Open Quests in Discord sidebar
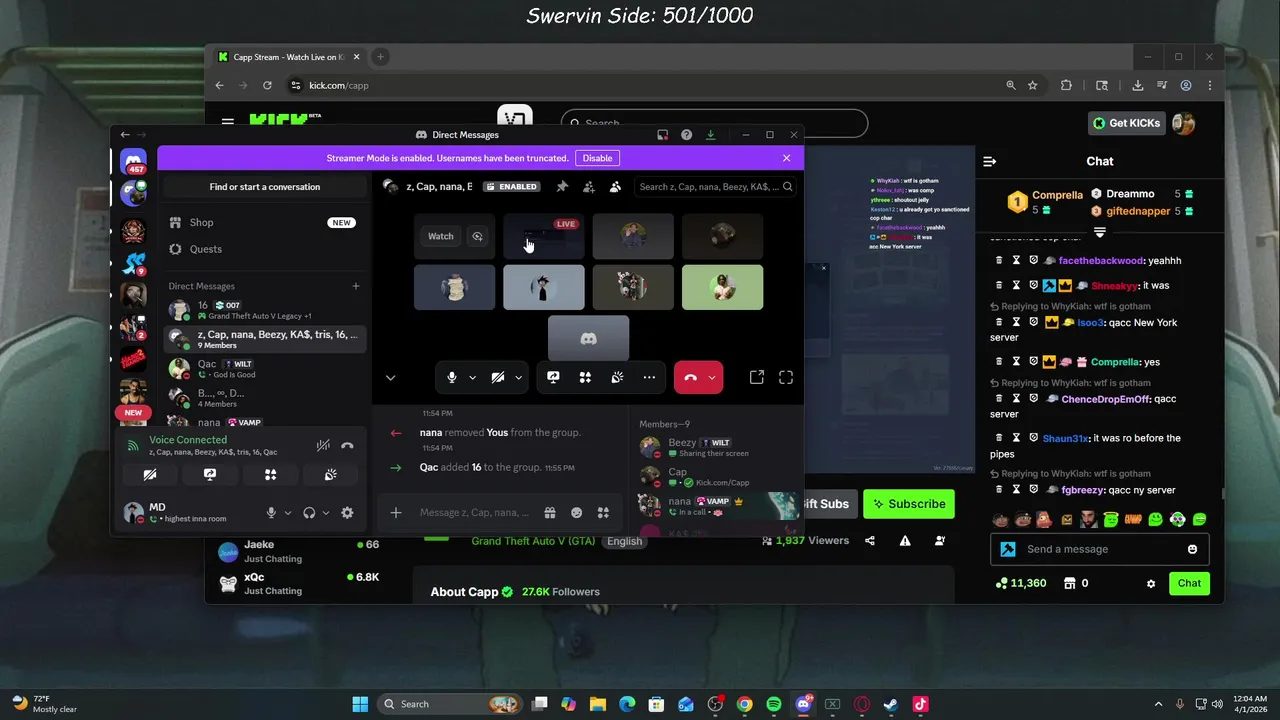Screen dimensions: 1280x720 click(262, 249)
